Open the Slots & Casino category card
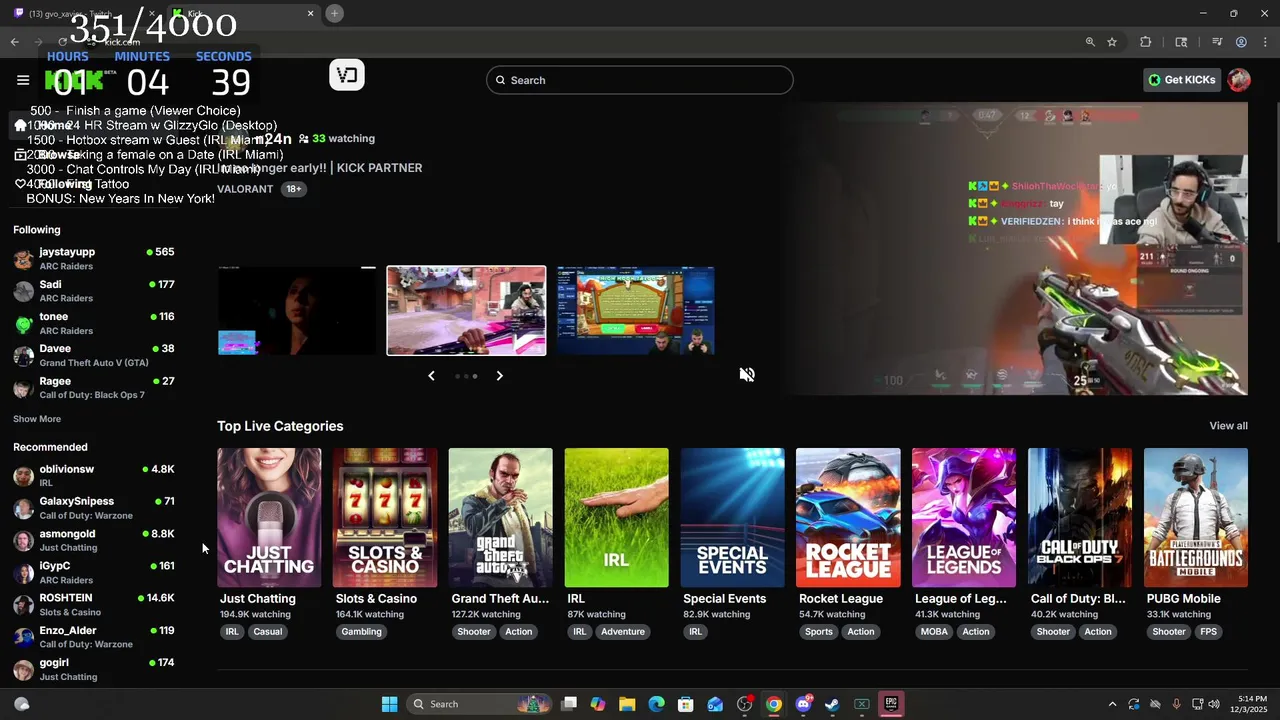Viewport: 1280px width, 720px height. click(385, 517)
